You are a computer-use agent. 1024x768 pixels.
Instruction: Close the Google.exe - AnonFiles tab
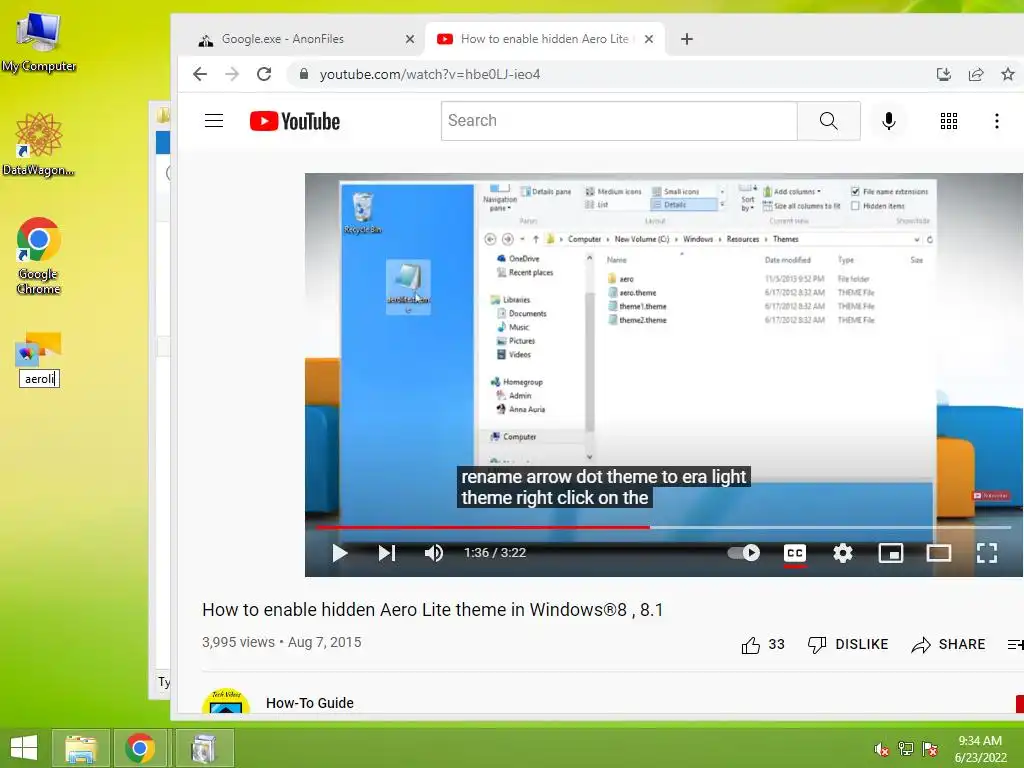[x=409, y=39]
